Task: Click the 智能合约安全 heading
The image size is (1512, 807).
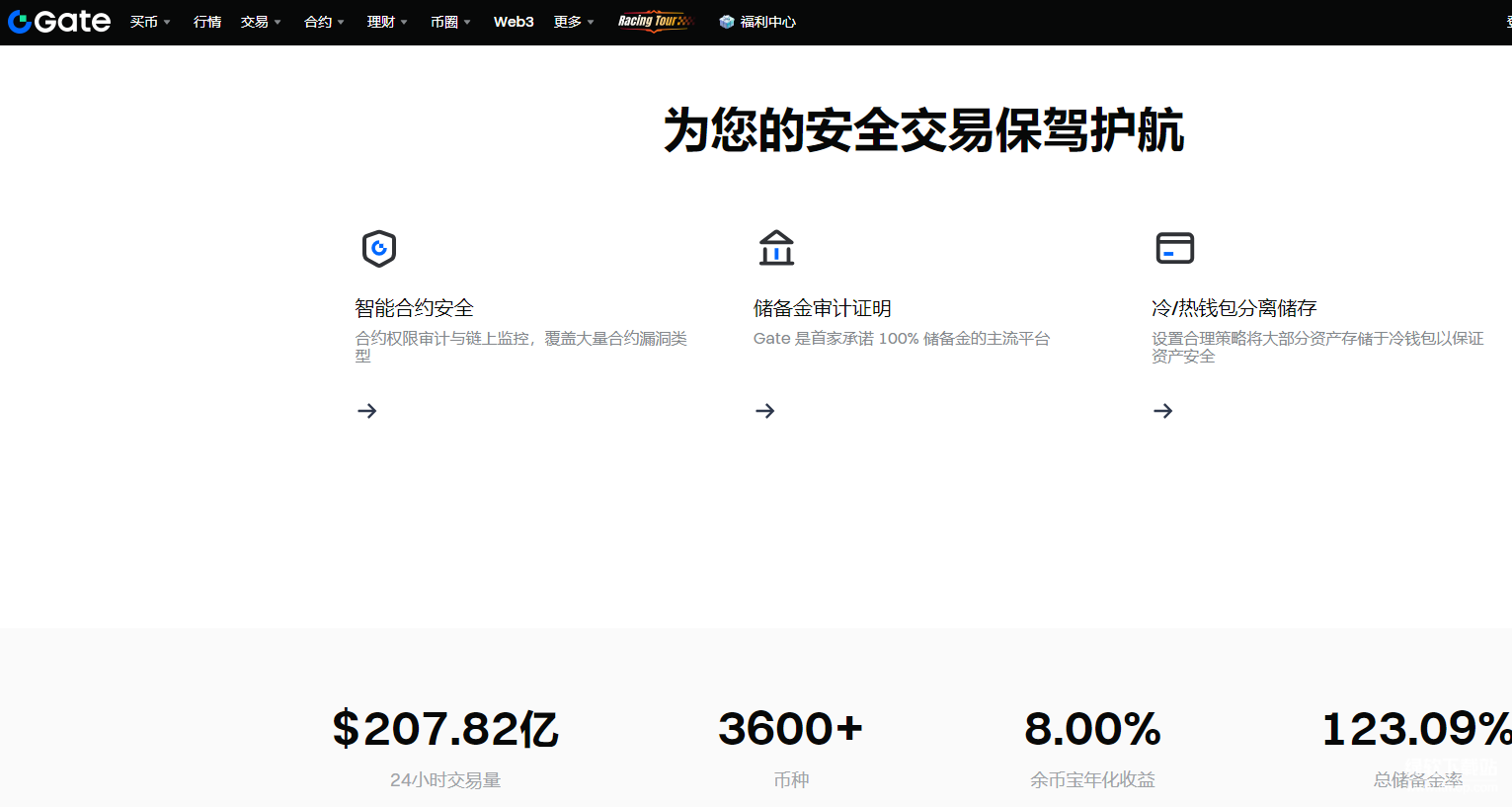Action: pos(415,308)
